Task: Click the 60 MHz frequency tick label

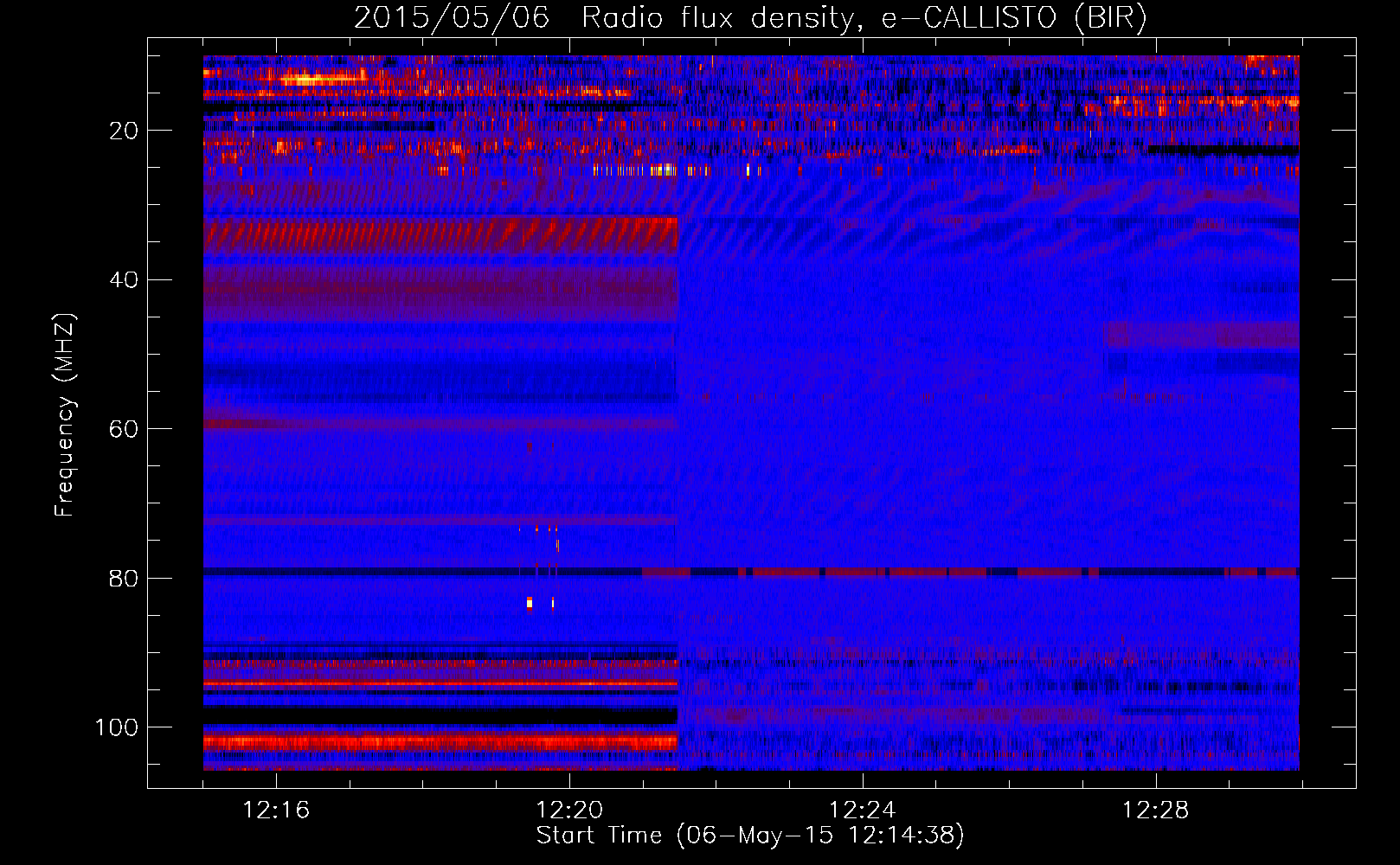Action: pos(124,429)
